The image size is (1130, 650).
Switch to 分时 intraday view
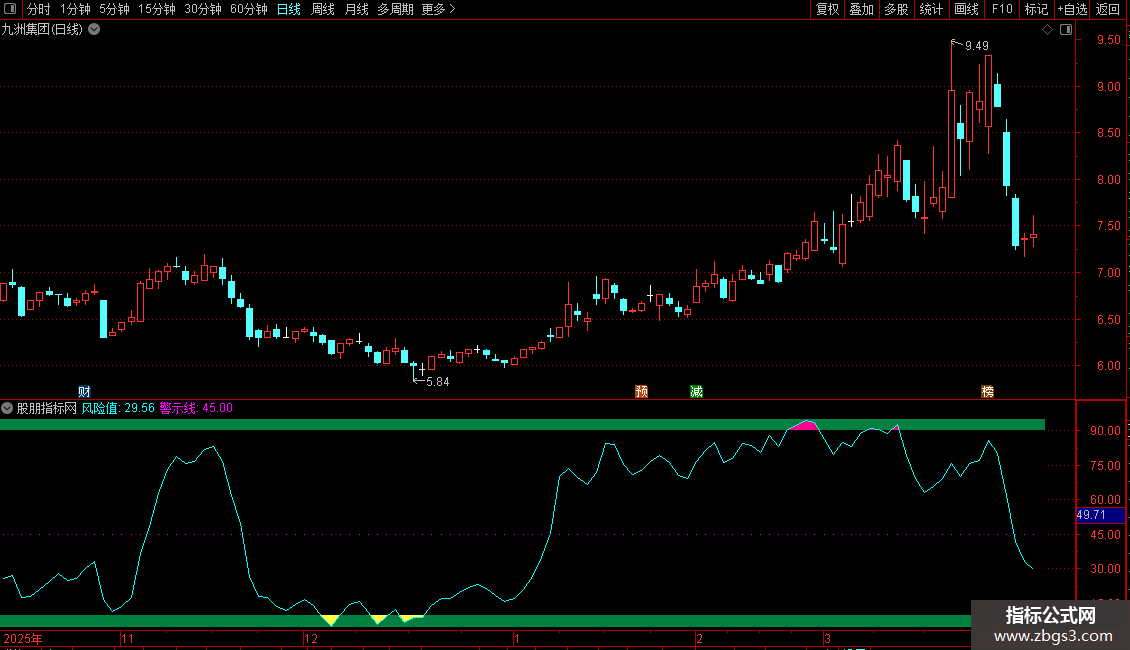coord(39,9)
